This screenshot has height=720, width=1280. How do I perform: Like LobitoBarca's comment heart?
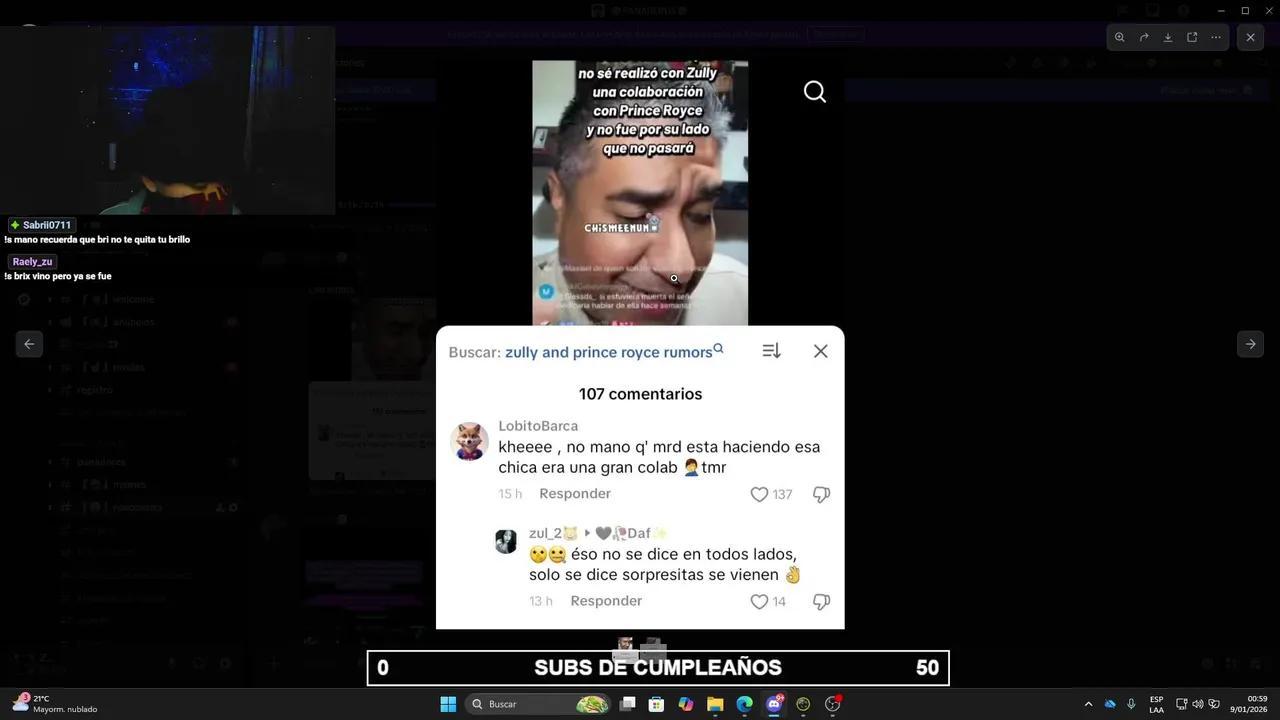pyautogui.click(x=759, y=494)
